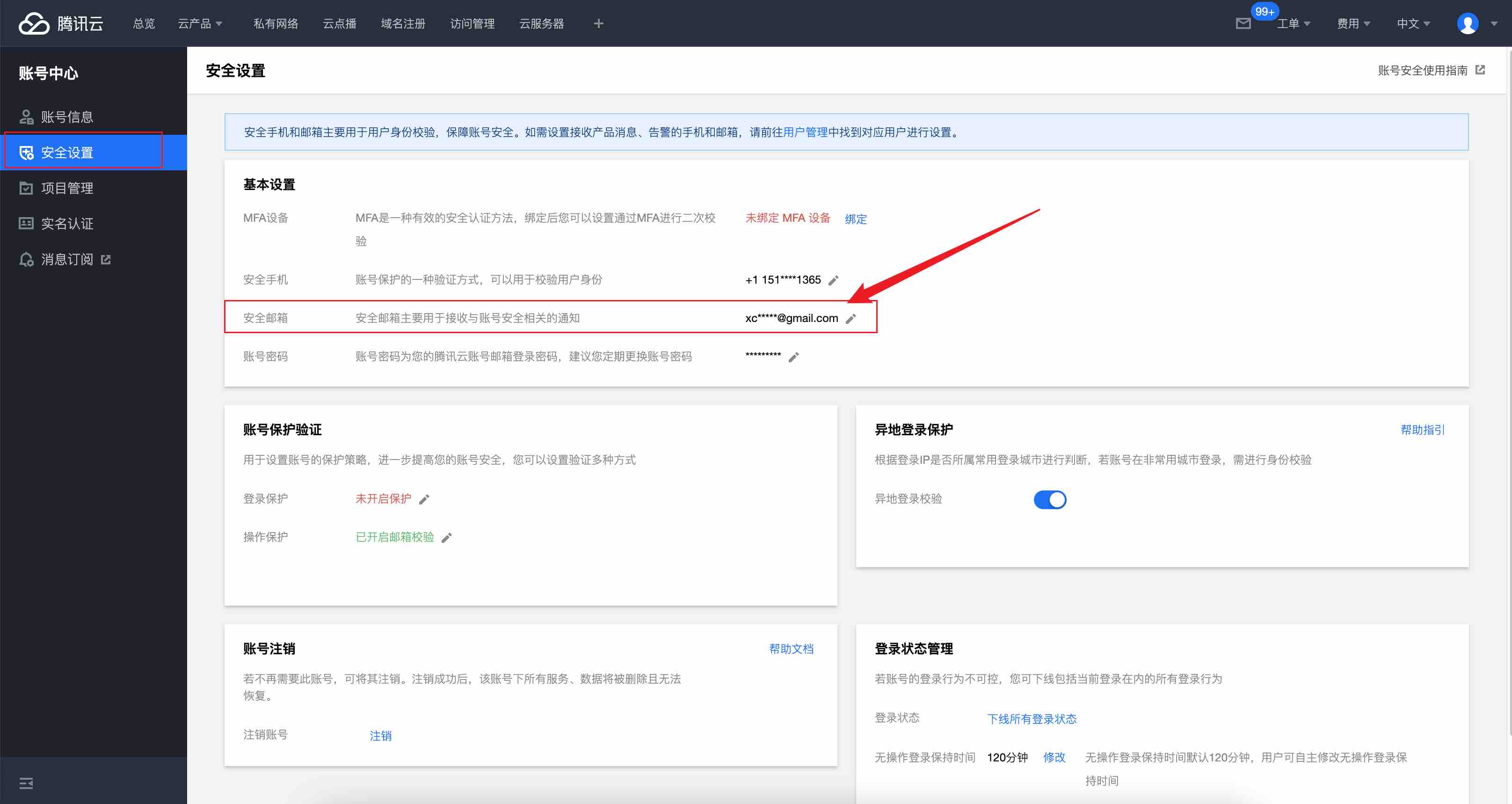Open the 用户管理 link in notice
This screenshot has height=804, width=1512.
coord(805,132)
